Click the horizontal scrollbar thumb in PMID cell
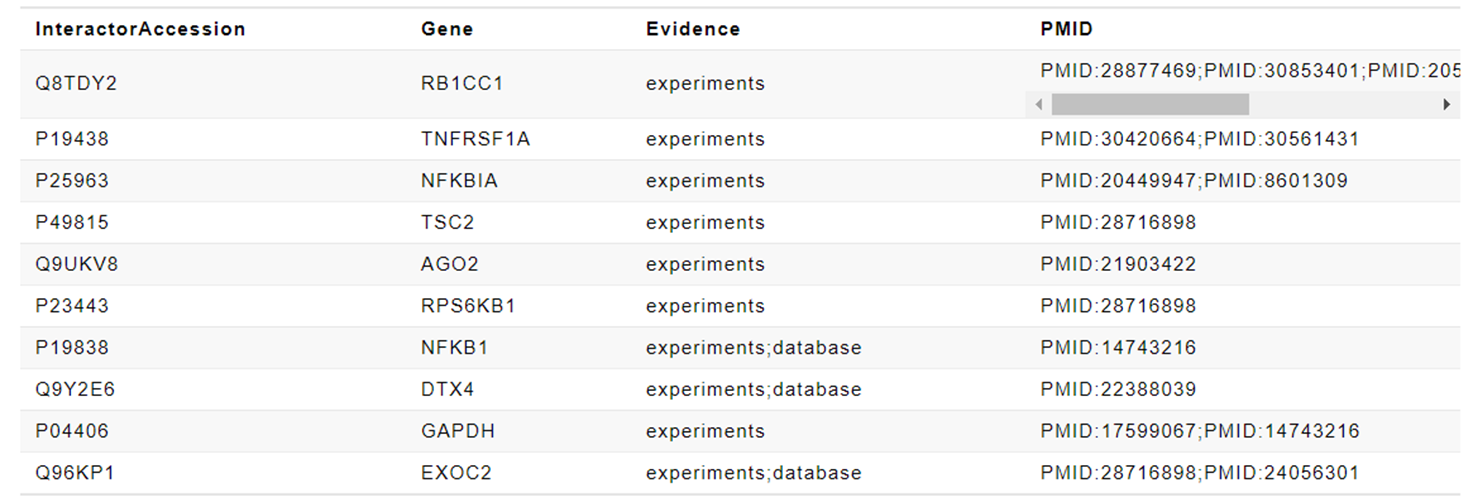1473x502 pixels. (1150, 104)
